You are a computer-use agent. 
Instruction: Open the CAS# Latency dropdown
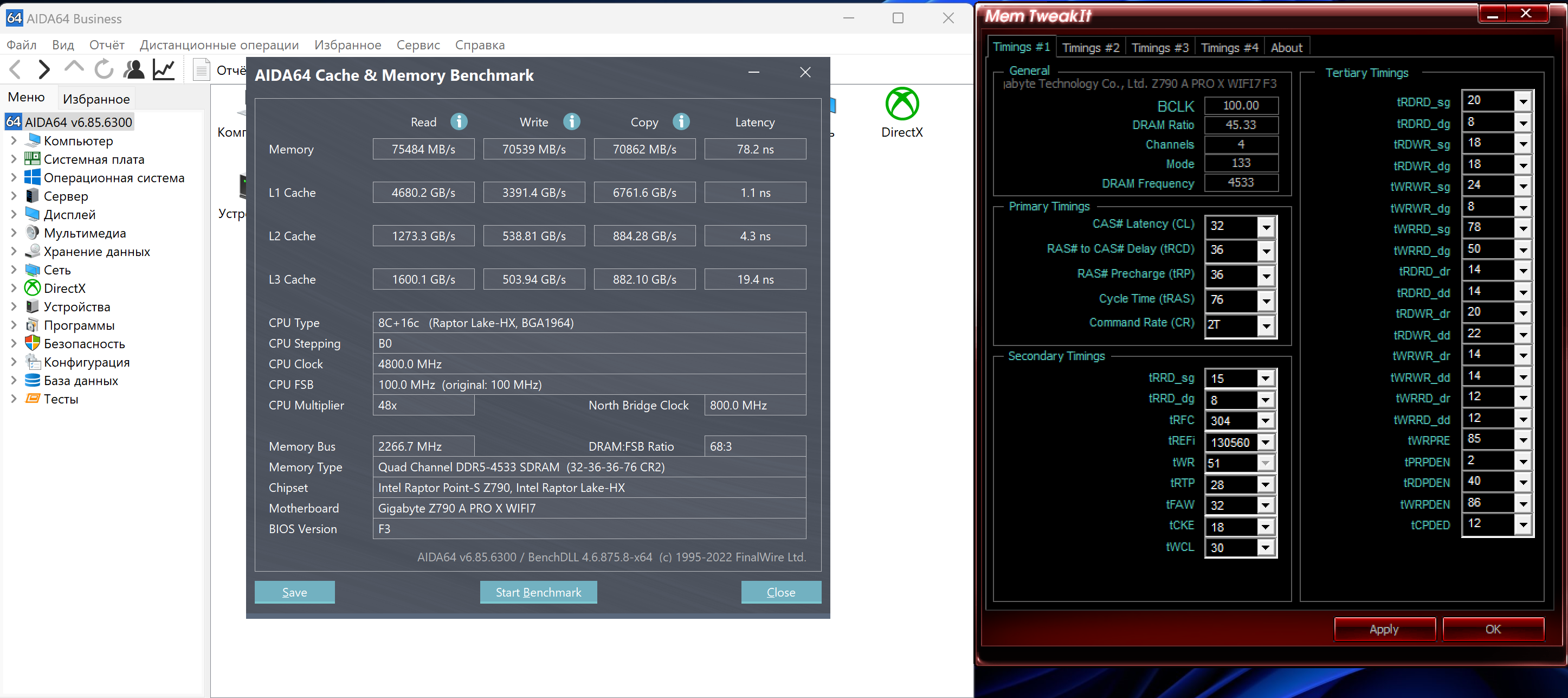coord(1266,228)
